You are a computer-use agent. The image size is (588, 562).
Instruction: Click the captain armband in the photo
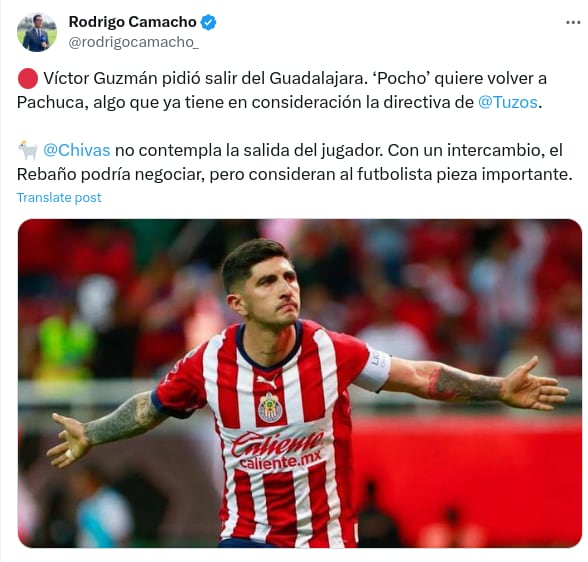click(374, 369)
